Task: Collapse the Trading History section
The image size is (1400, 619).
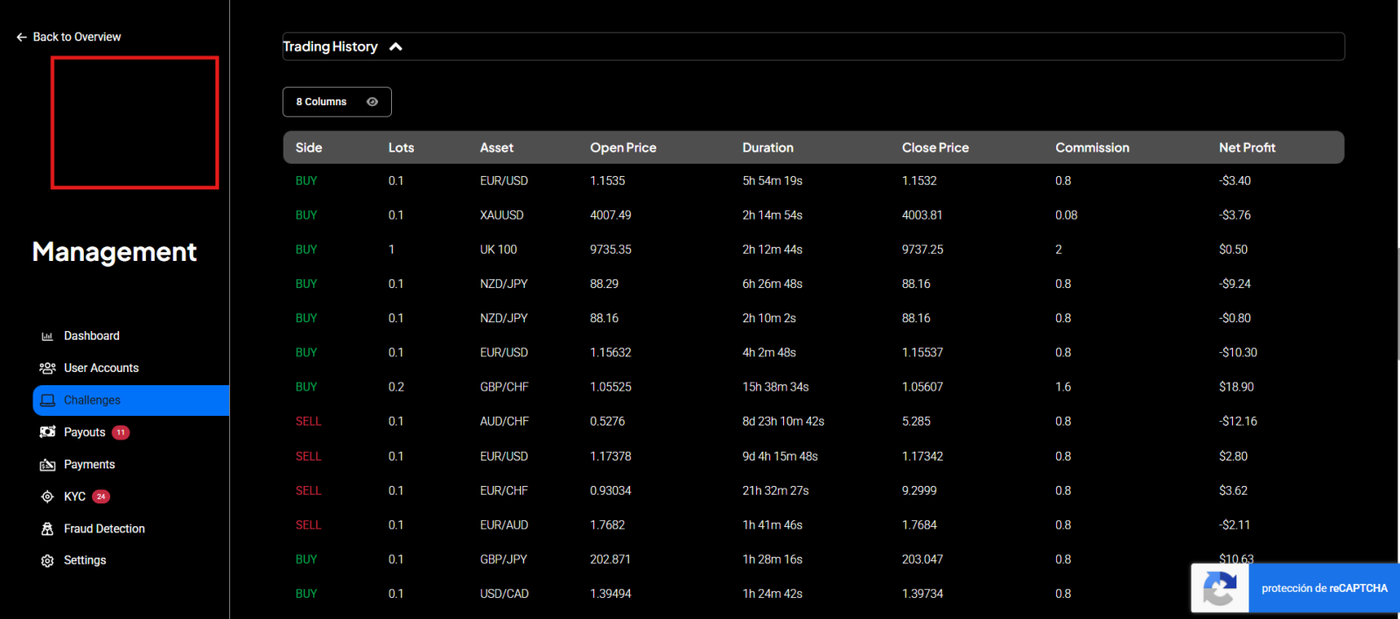Action: click(396, 47)
